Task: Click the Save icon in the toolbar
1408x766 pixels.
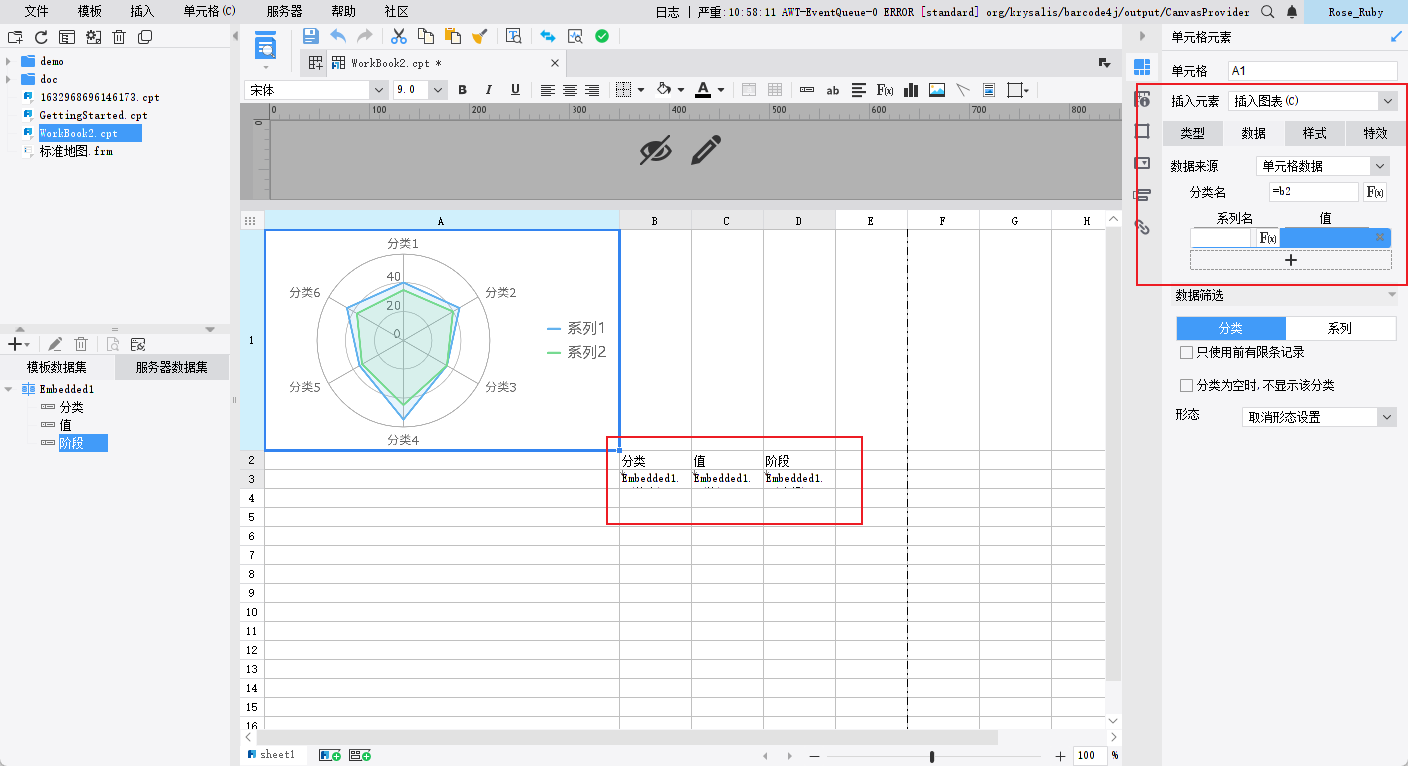Action: pos(311,36)
